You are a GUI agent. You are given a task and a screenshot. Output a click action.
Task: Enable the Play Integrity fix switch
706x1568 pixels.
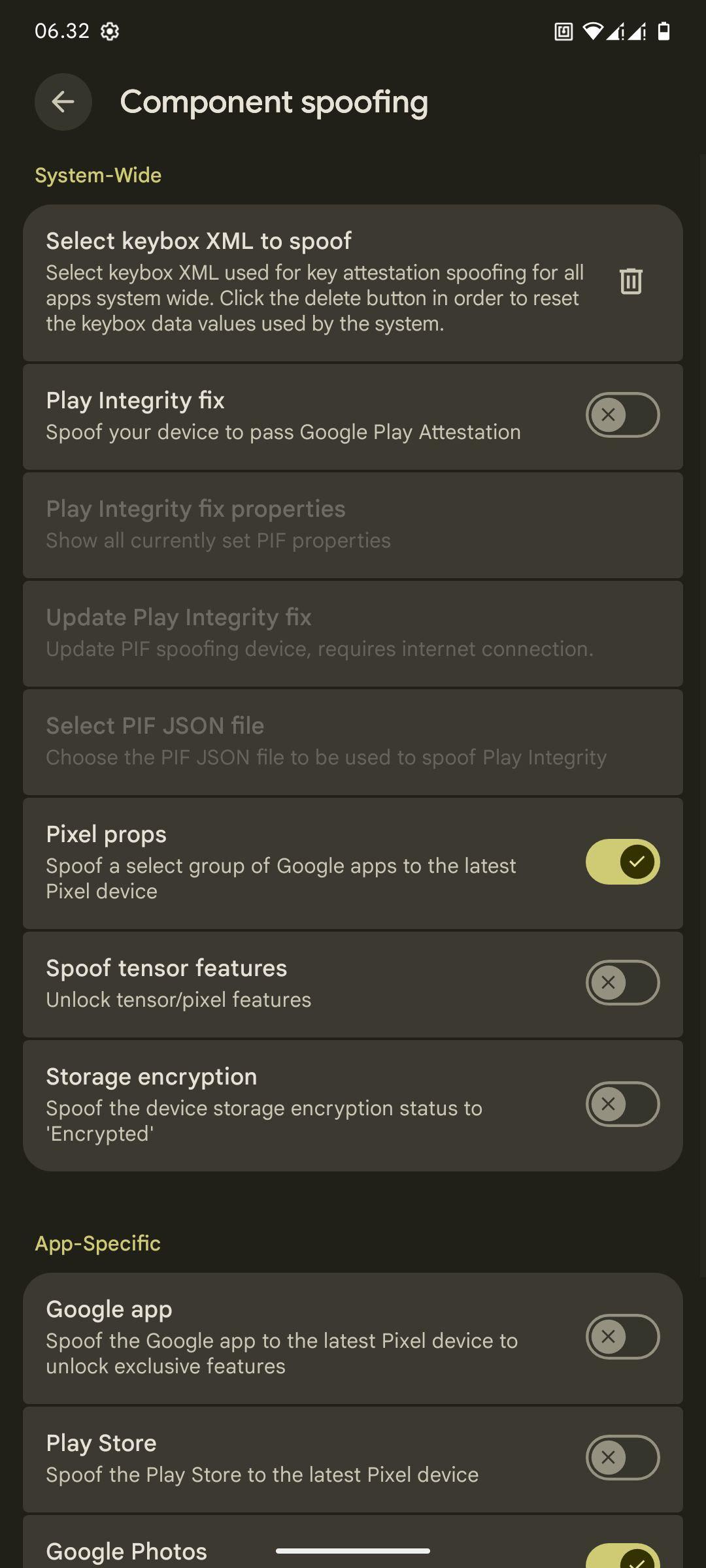pyautogui.click(x=622, y=415)
